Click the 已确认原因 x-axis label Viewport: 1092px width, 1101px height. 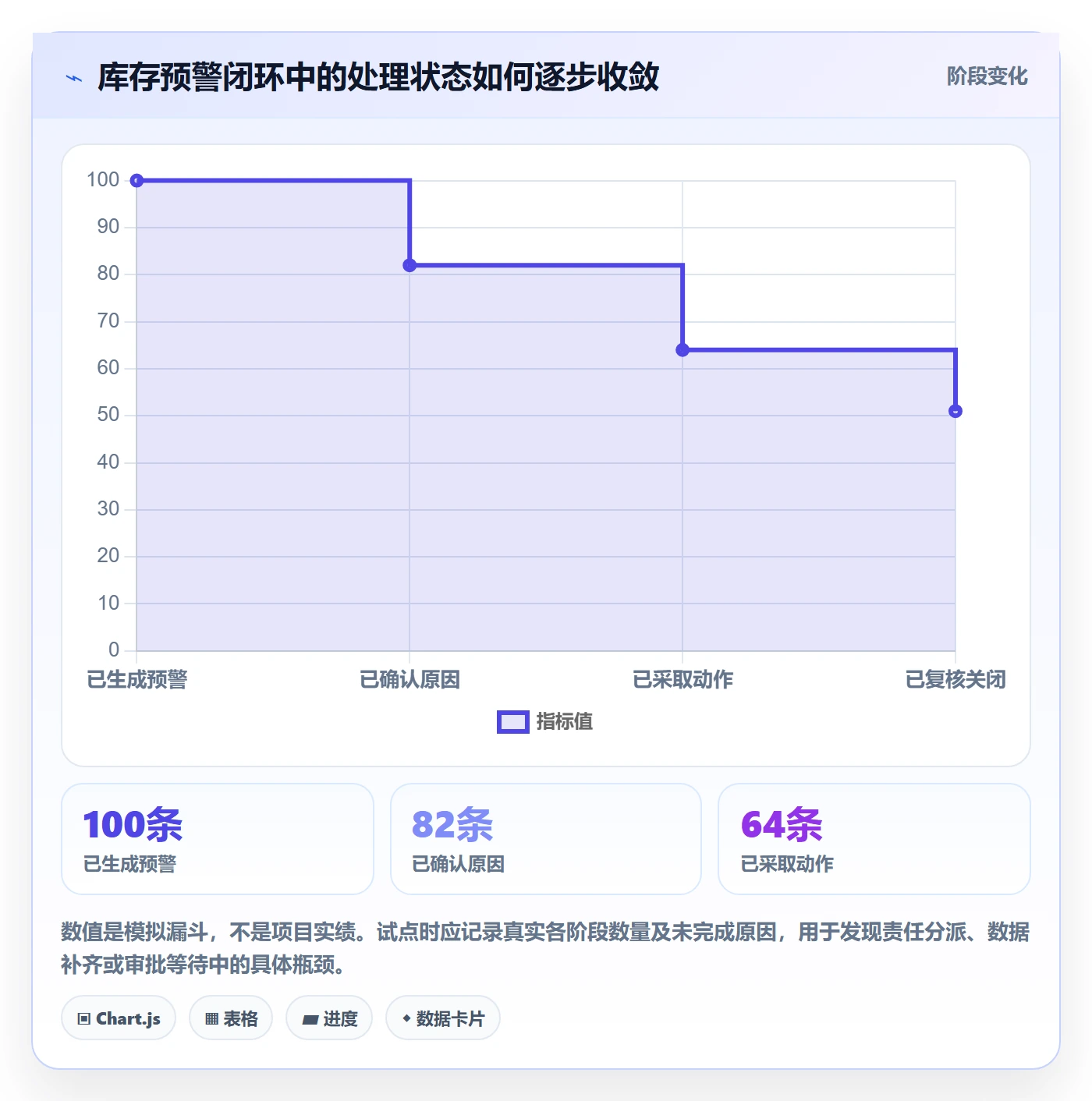tap(409, 679)
